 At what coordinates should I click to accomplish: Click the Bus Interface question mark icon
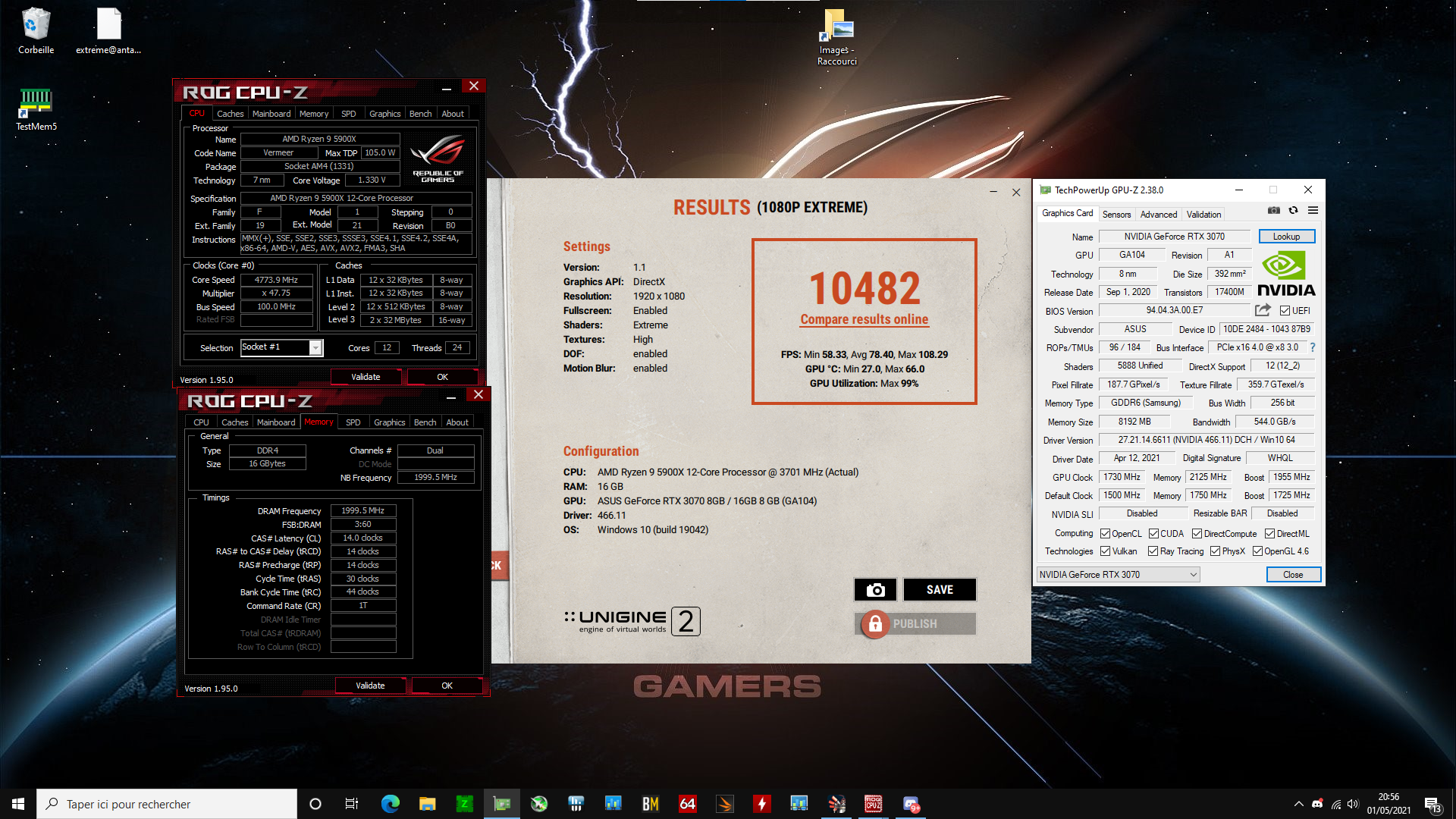coord(1313,347)
